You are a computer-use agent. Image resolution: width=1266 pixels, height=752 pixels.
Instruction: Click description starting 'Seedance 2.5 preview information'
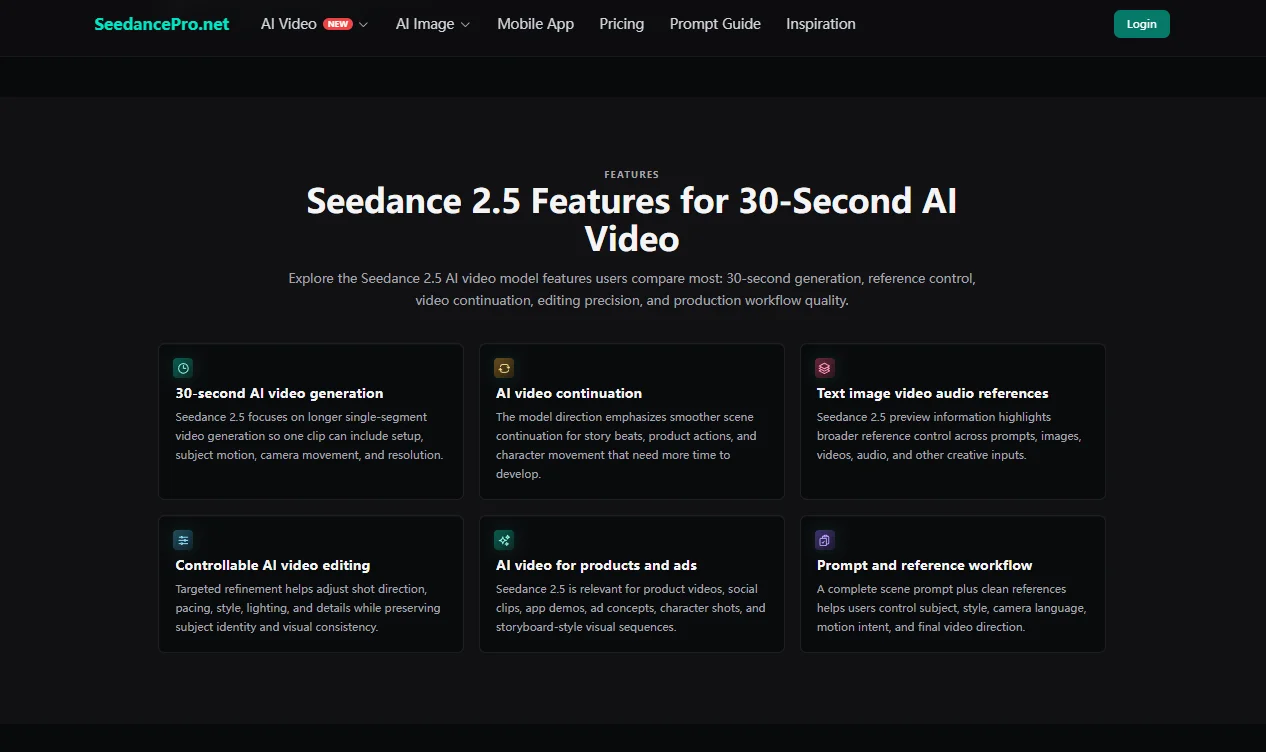tap(949, 436)
